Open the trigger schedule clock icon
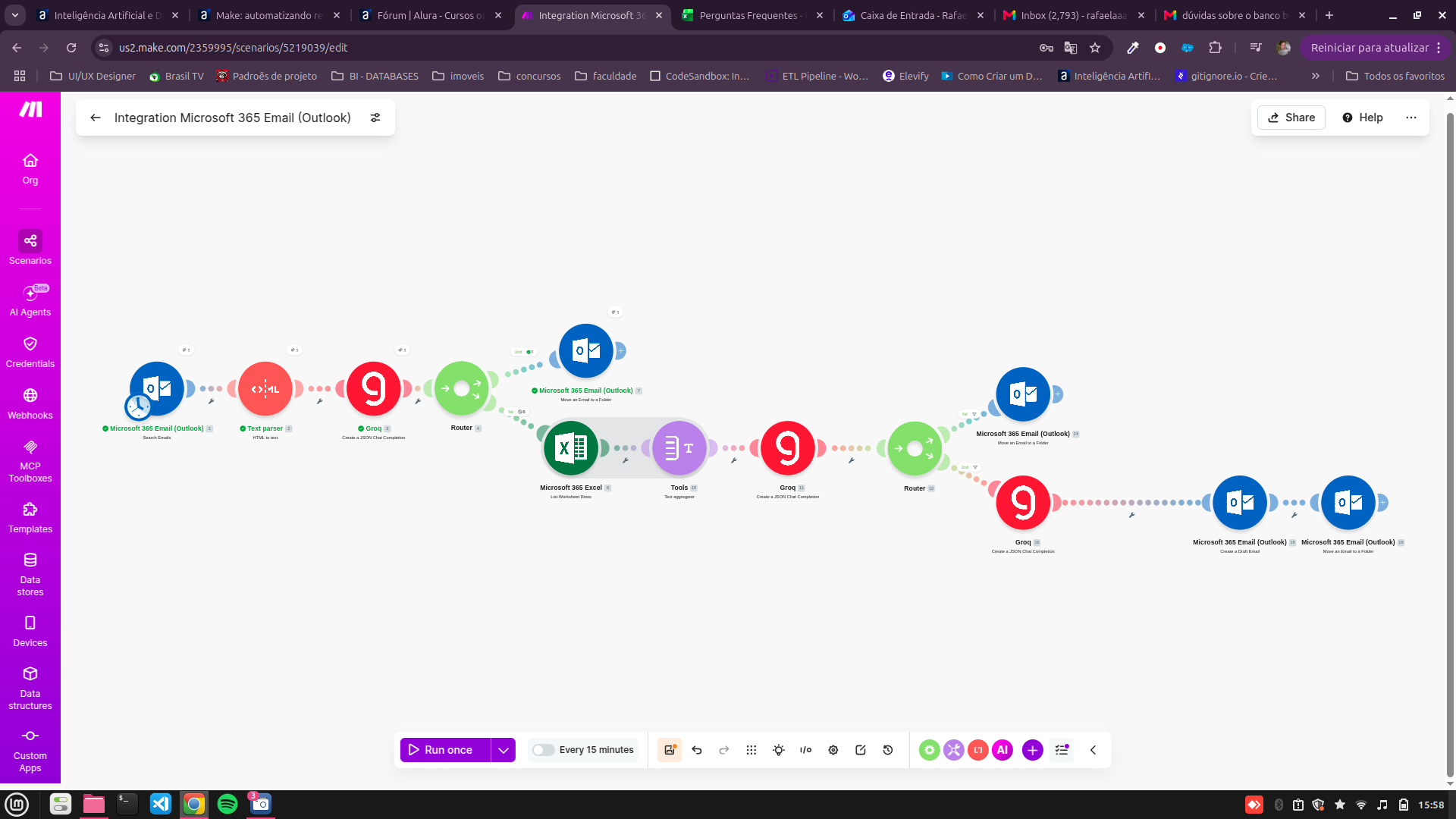This screenshot has width=1456, height=819. pyautogui.click(x=138, y=407)
